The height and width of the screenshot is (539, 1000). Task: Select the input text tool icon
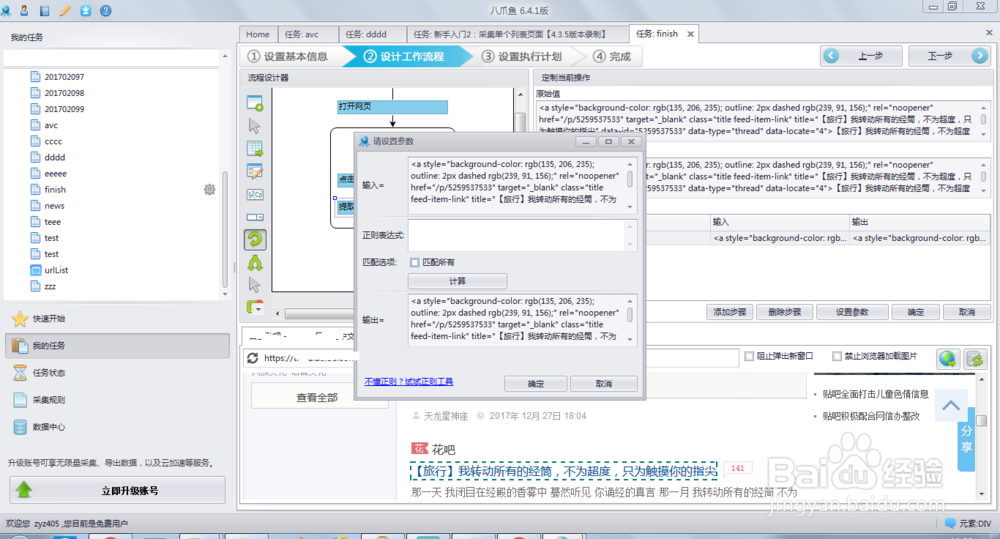coord(255,172)
